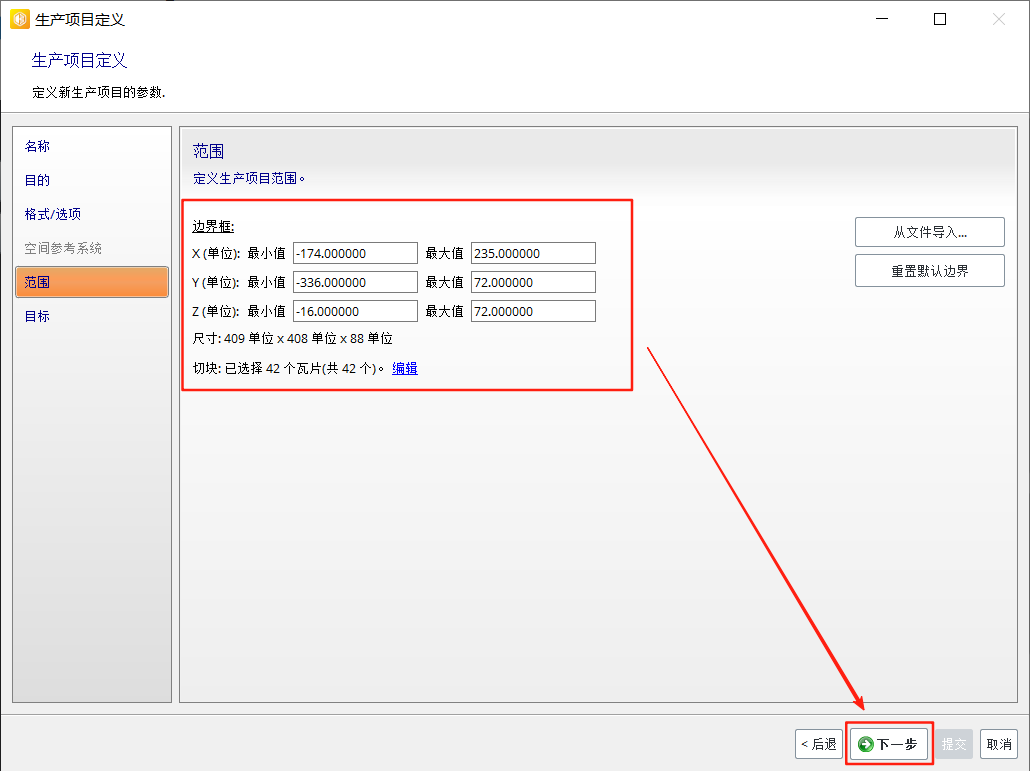This screenshot has height=771, width=1030.
Task: Minimize the 生产项目定义 window
Action: [881, 19]
